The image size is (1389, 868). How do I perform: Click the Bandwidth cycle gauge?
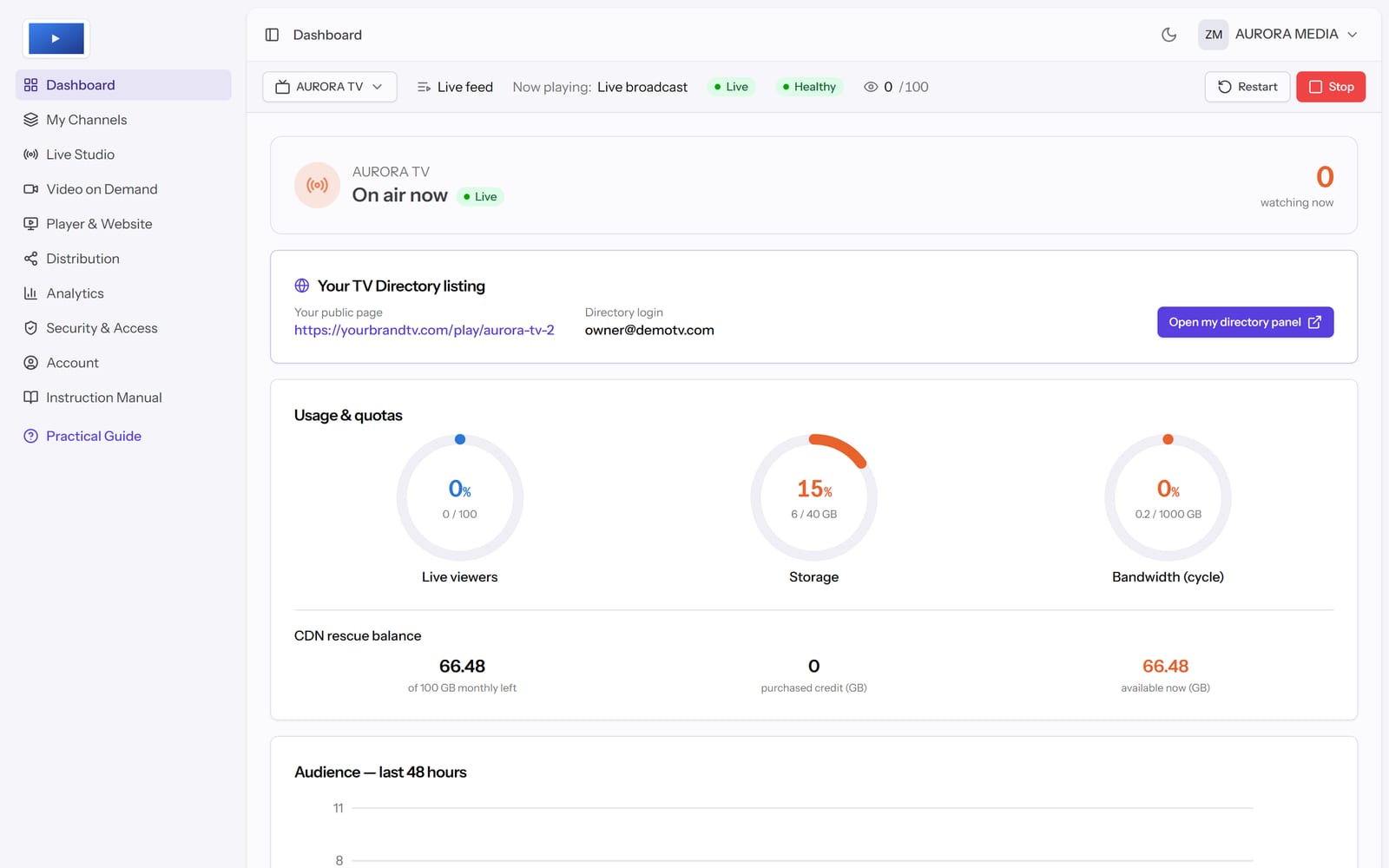point(1168,497)
